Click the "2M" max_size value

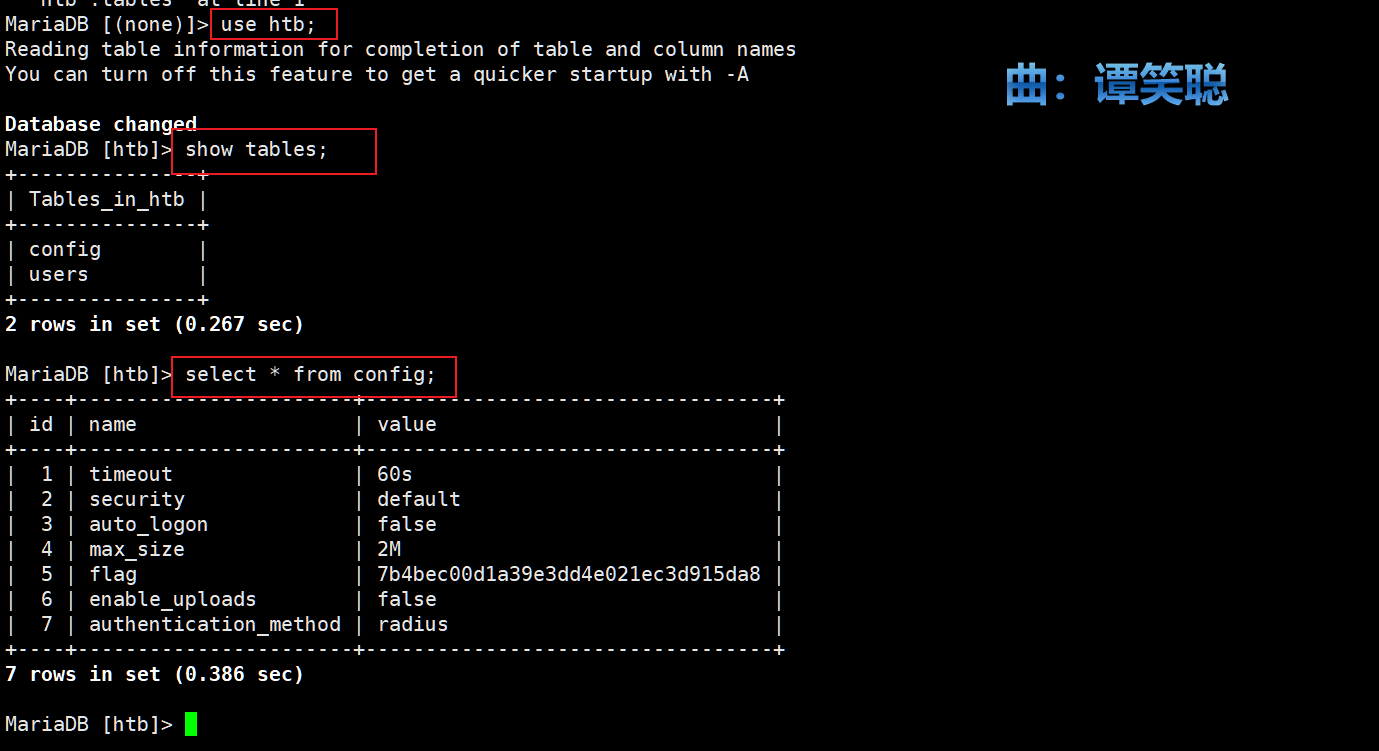pos(389,549)
